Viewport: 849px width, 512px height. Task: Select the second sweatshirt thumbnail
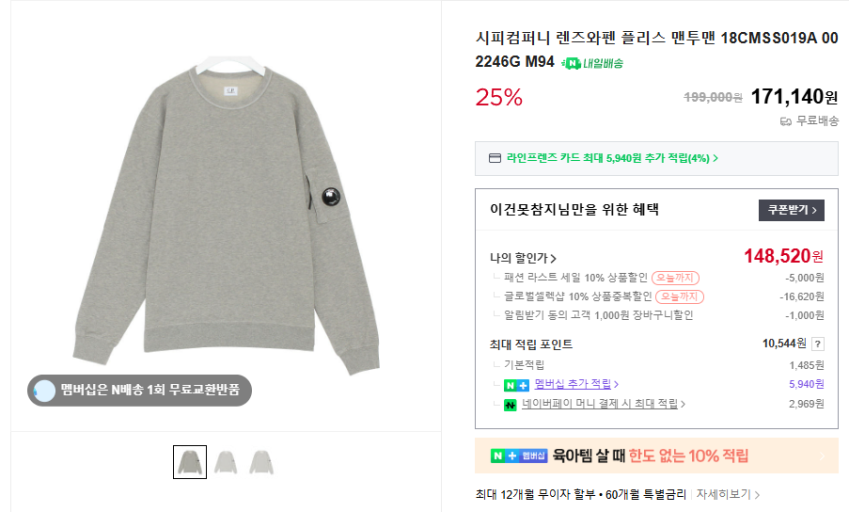[226, 462]
